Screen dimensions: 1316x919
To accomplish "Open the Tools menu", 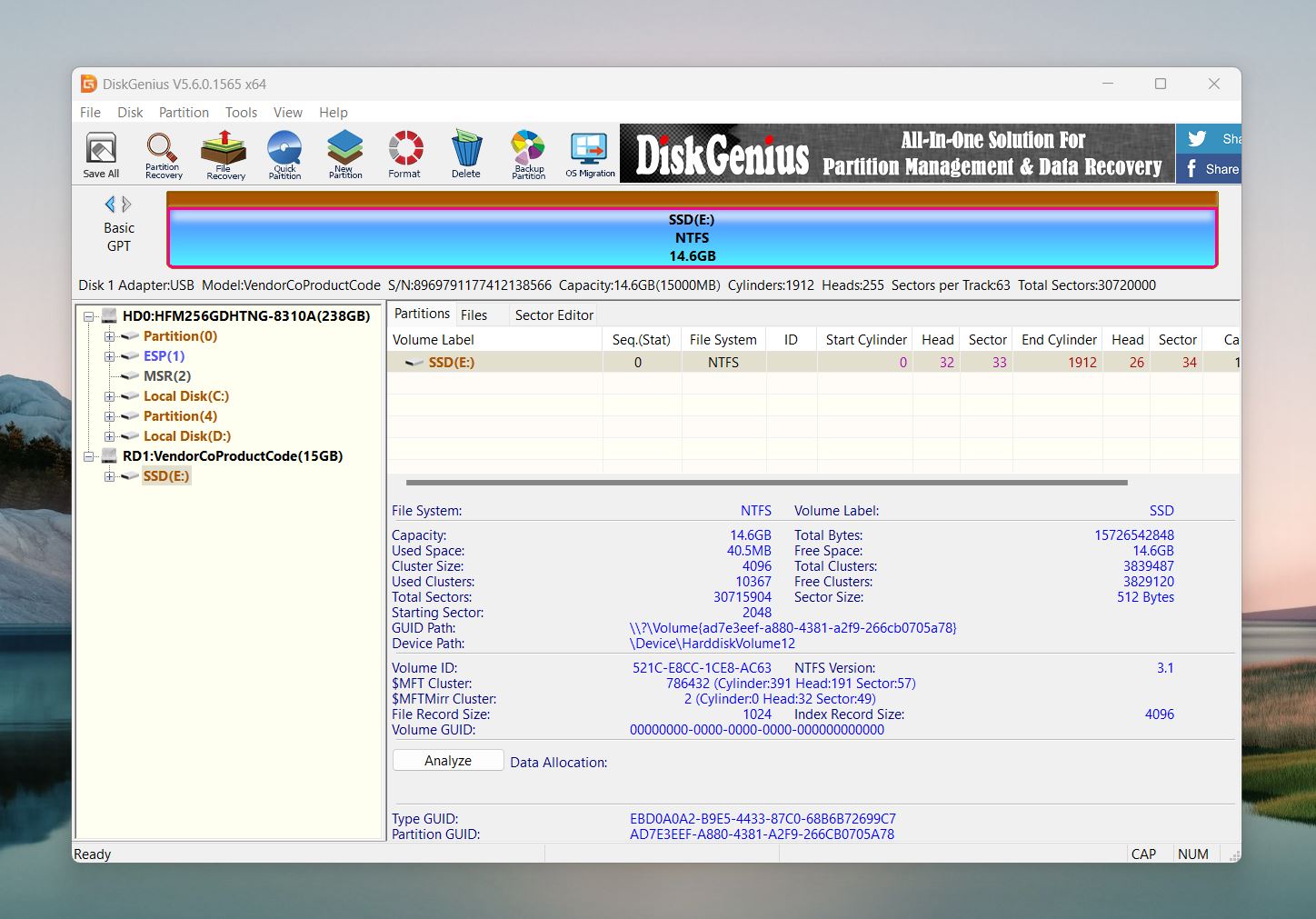I will (x=241, y=113).
